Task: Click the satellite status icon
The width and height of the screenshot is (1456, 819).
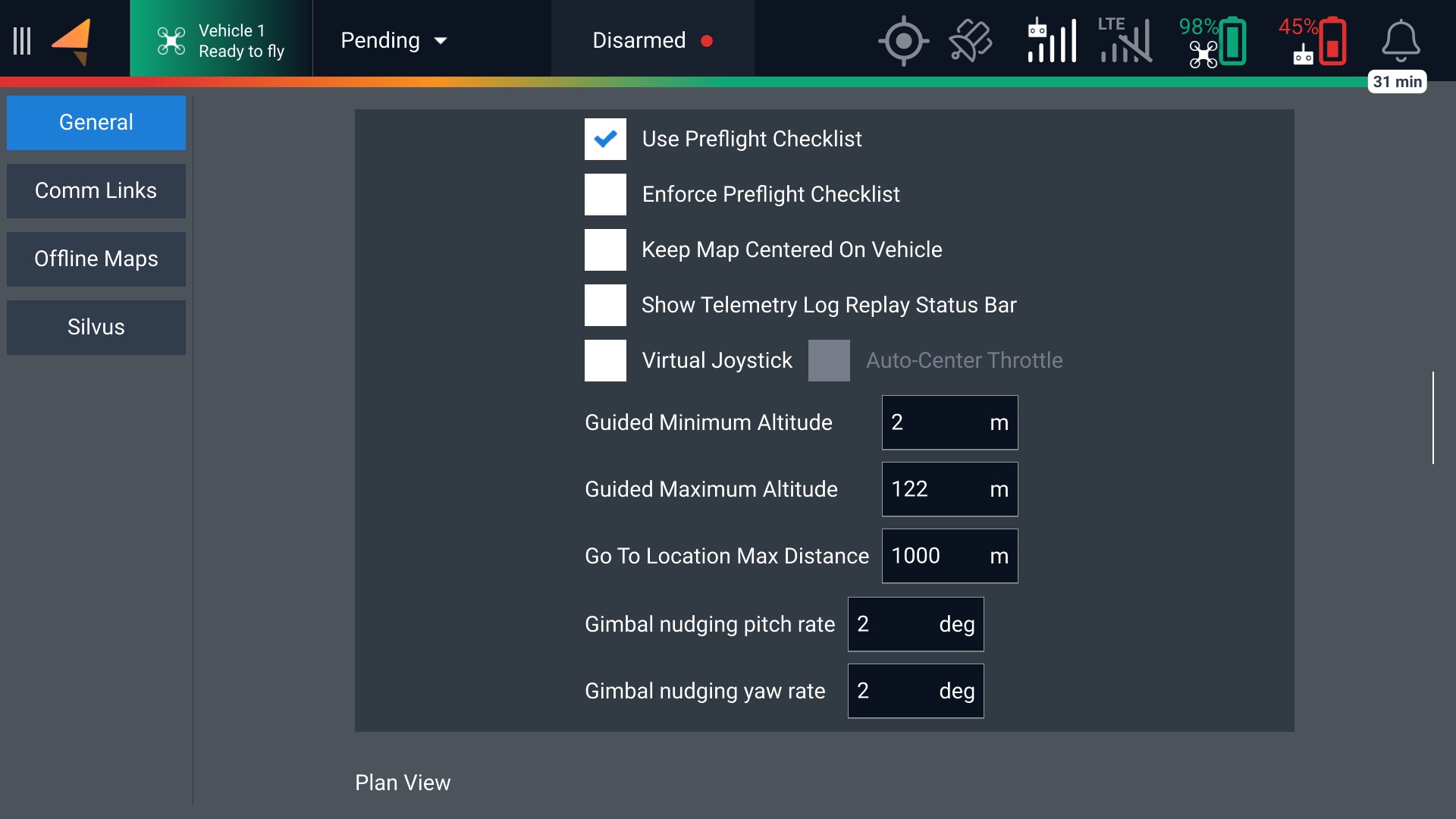Action: tap(970, 41)
